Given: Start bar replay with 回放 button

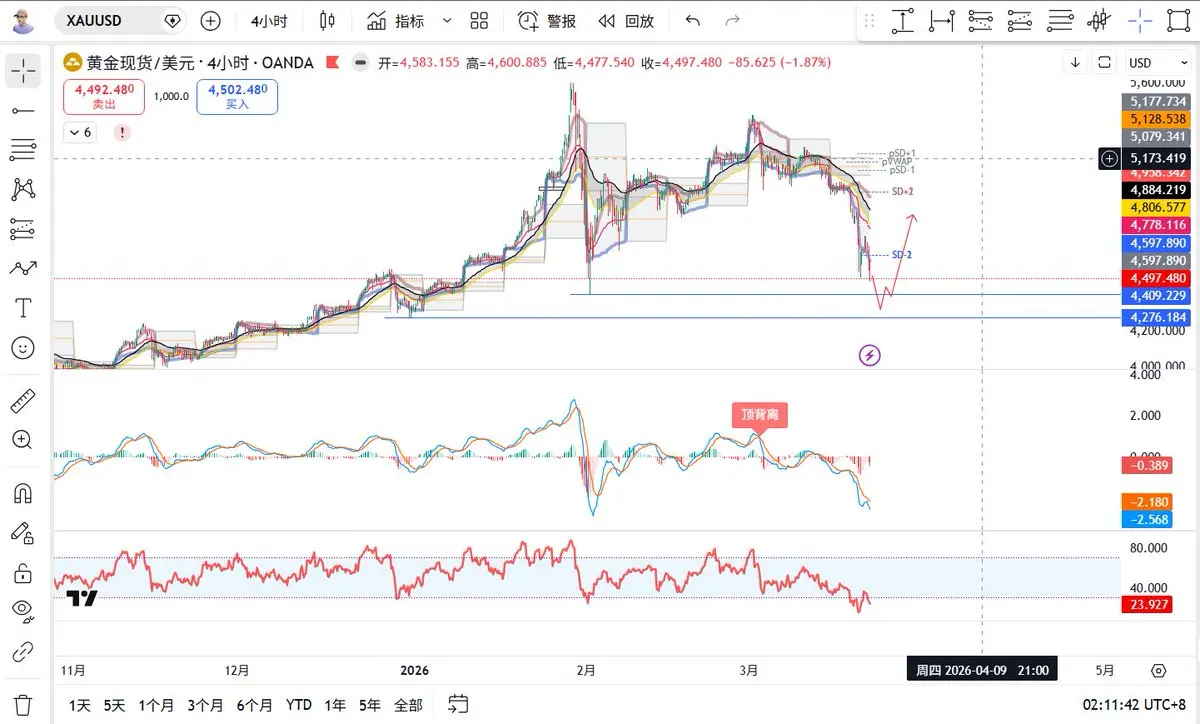Looking at the screenshot, I should pyautogui.click(x=626, y=20).
